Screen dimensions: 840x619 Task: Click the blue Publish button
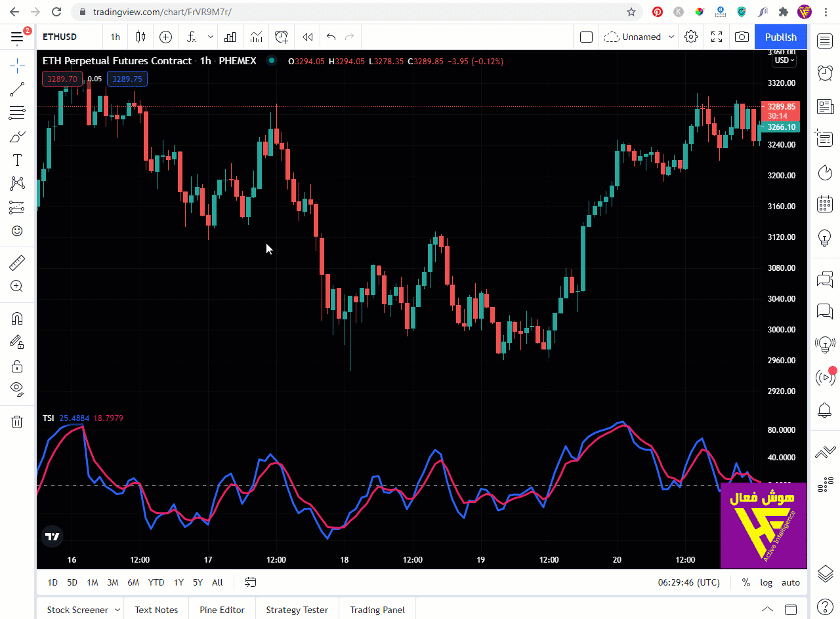pyautogui.click(x=780, y=37)
